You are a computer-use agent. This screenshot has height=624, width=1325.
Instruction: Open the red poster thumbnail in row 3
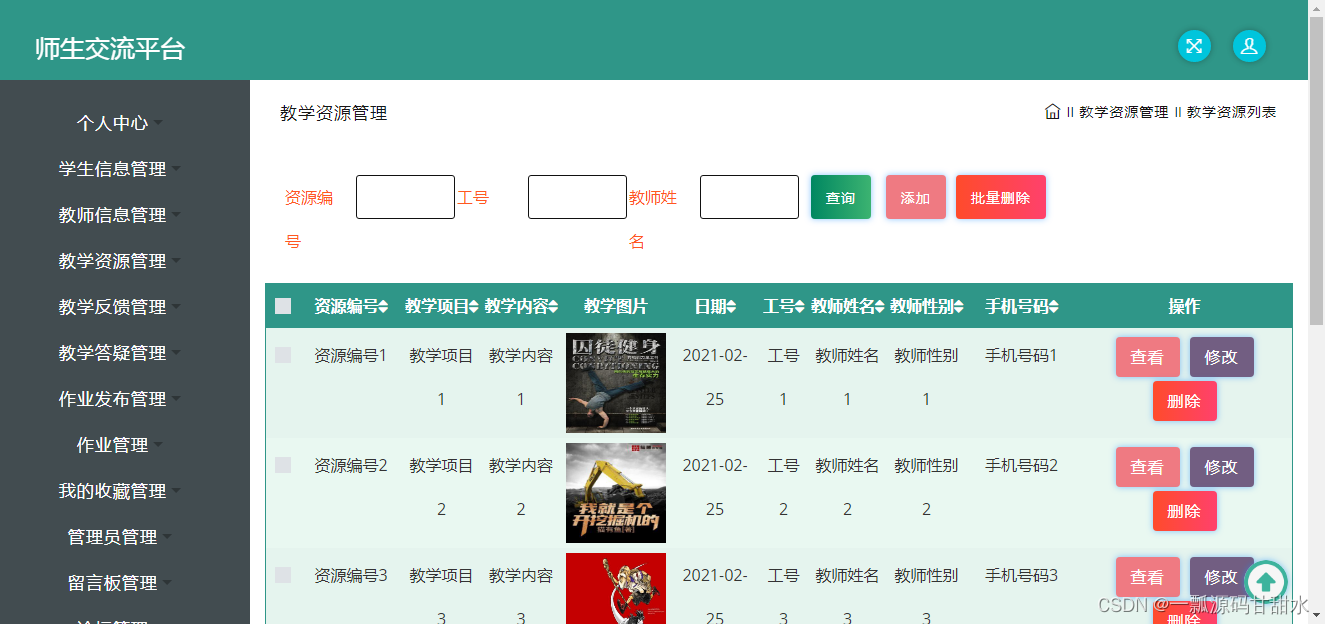pyautogui.click(x=616, y=588)
